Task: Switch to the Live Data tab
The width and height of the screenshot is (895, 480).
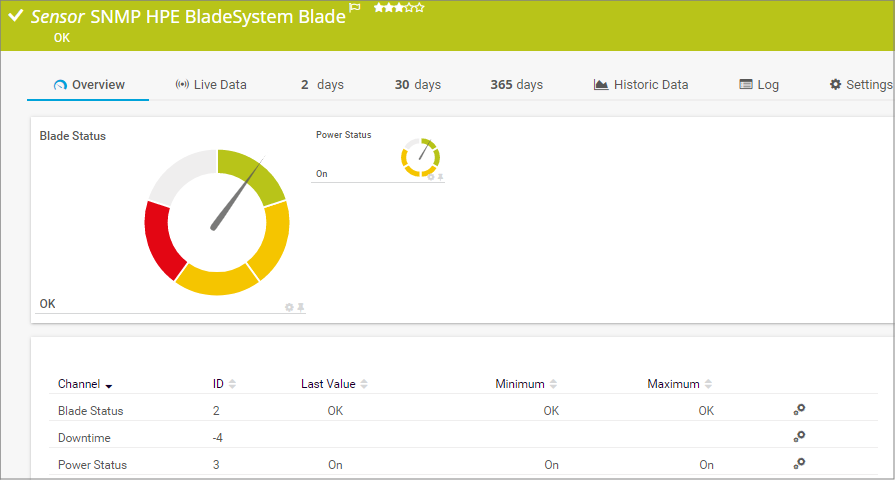Action: pos(211,85)
